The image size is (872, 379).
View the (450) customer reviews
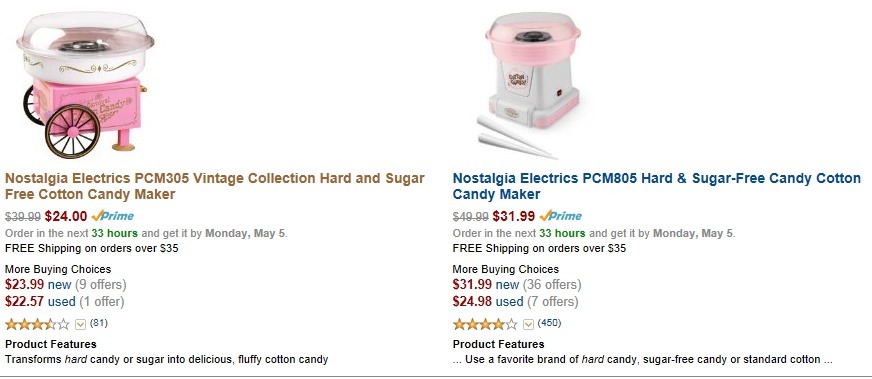coord(549,323)
